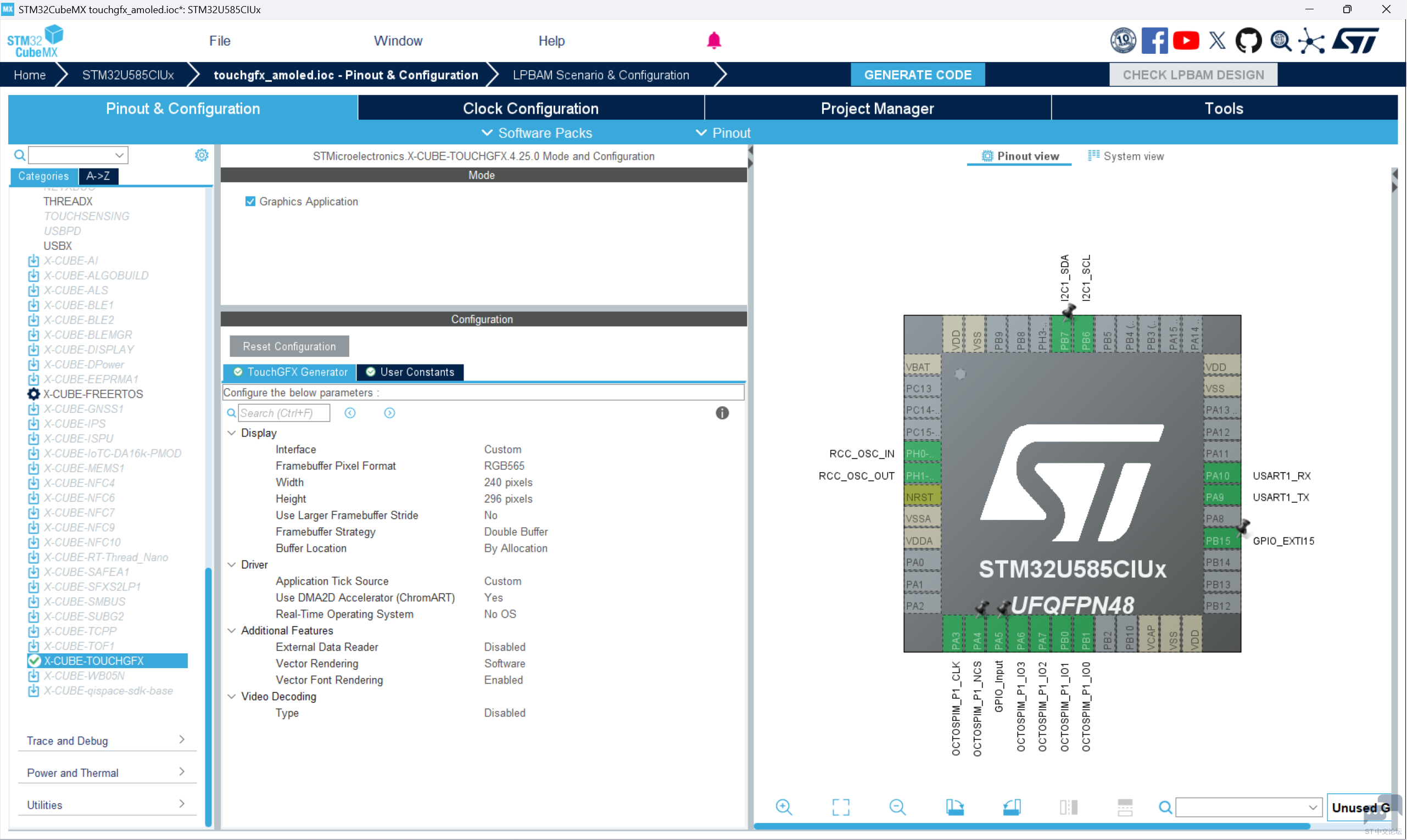1407x840 pixels.
Task: Click the search icon beside categories search box
Action: (19, 155)
